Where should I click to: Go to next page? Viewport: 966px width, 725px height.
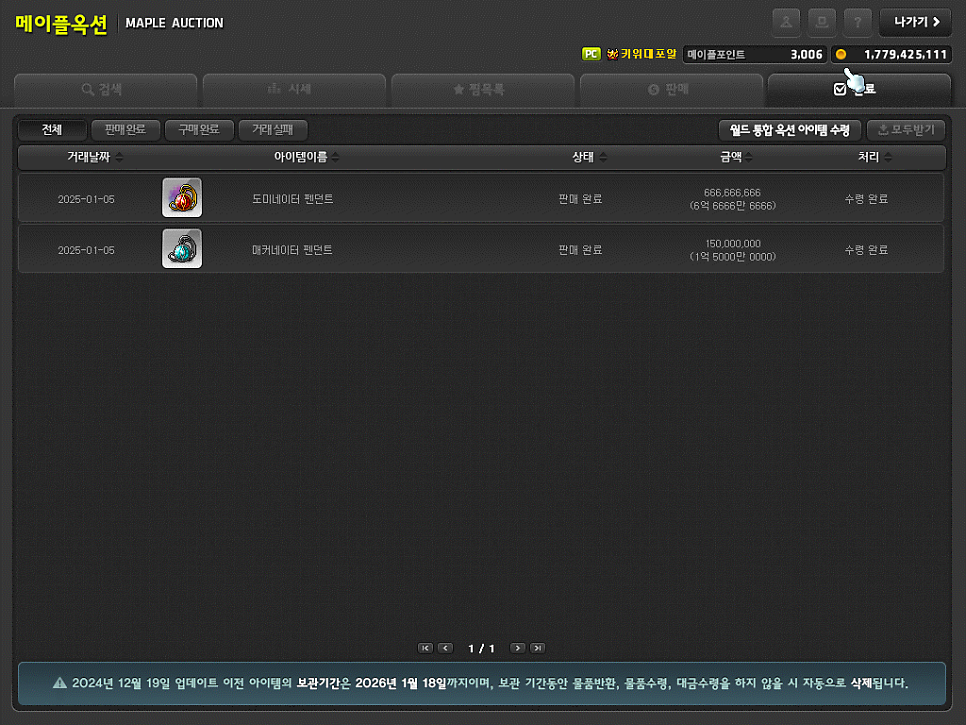pyautogui.click(x=518, y=648)
